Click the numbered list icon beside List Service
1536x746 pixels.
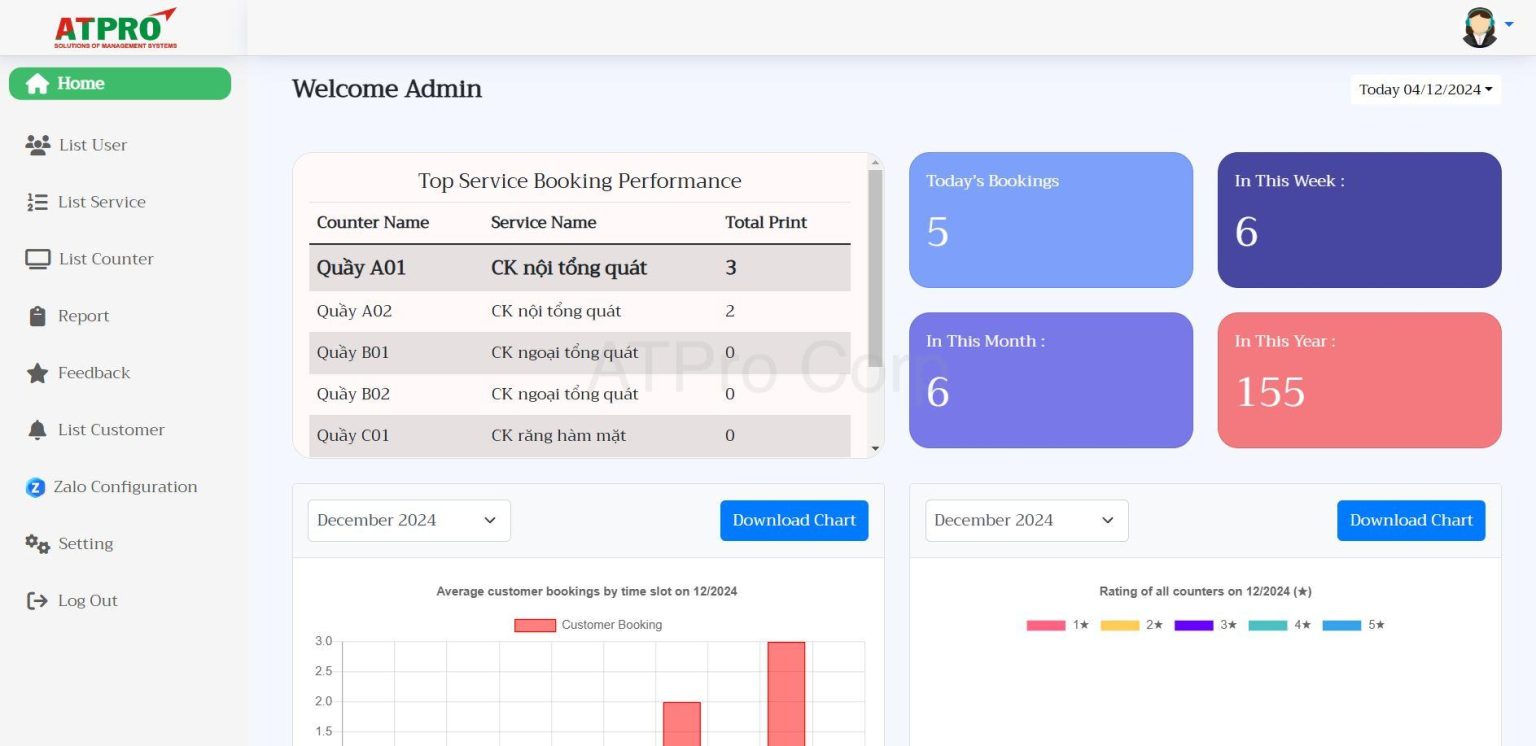click(x=37, y=202)
